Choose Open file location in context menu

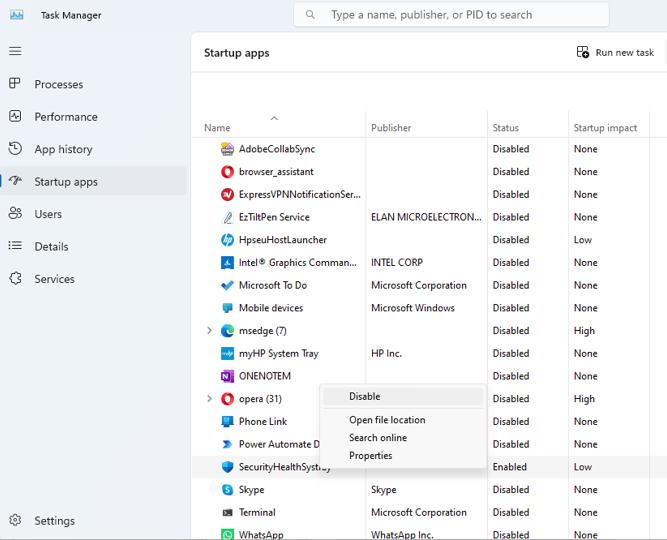pos(402,420)
